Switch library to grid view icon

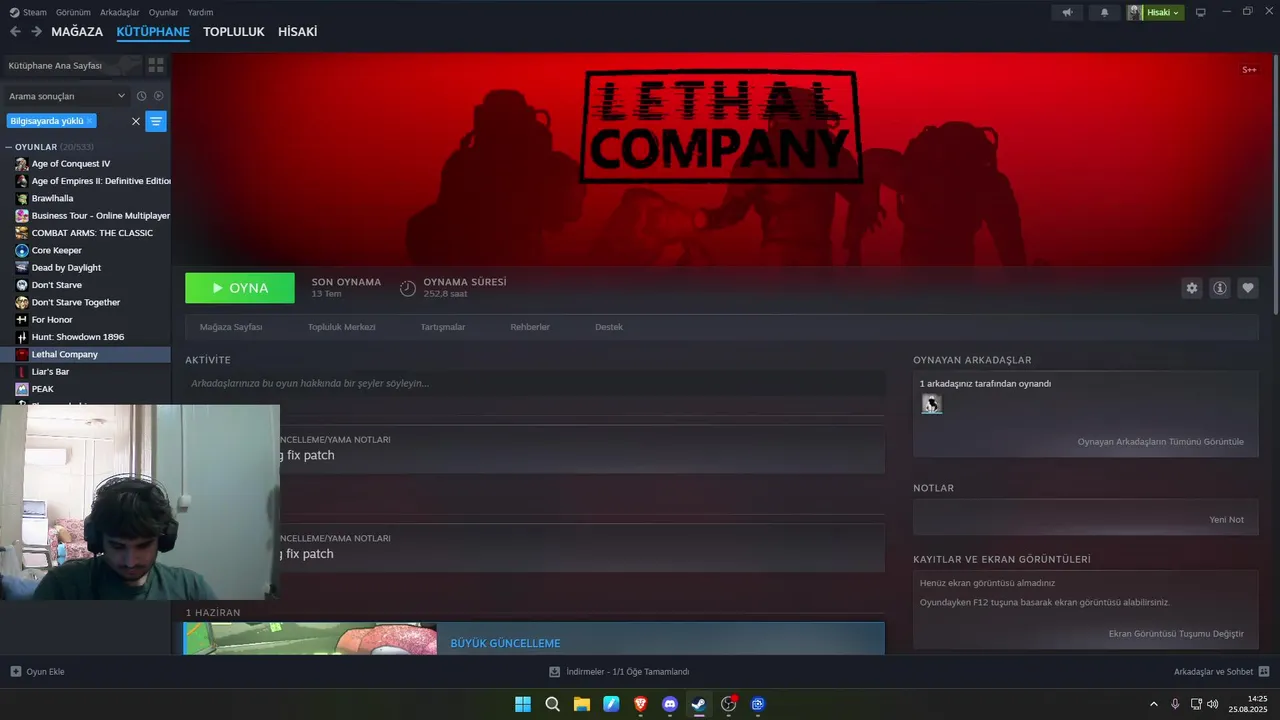pos(156,65)
